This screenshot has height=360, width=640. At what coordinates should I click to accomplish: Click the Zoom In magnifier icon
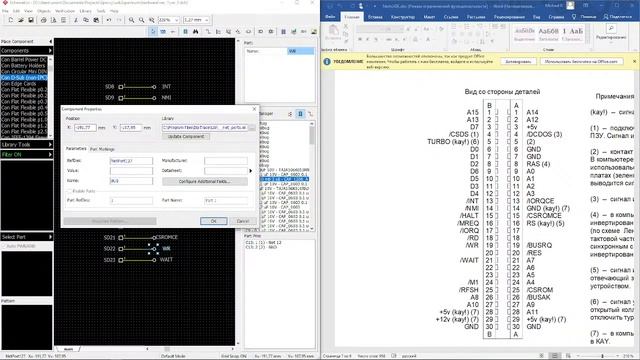[x=131, y=20]
